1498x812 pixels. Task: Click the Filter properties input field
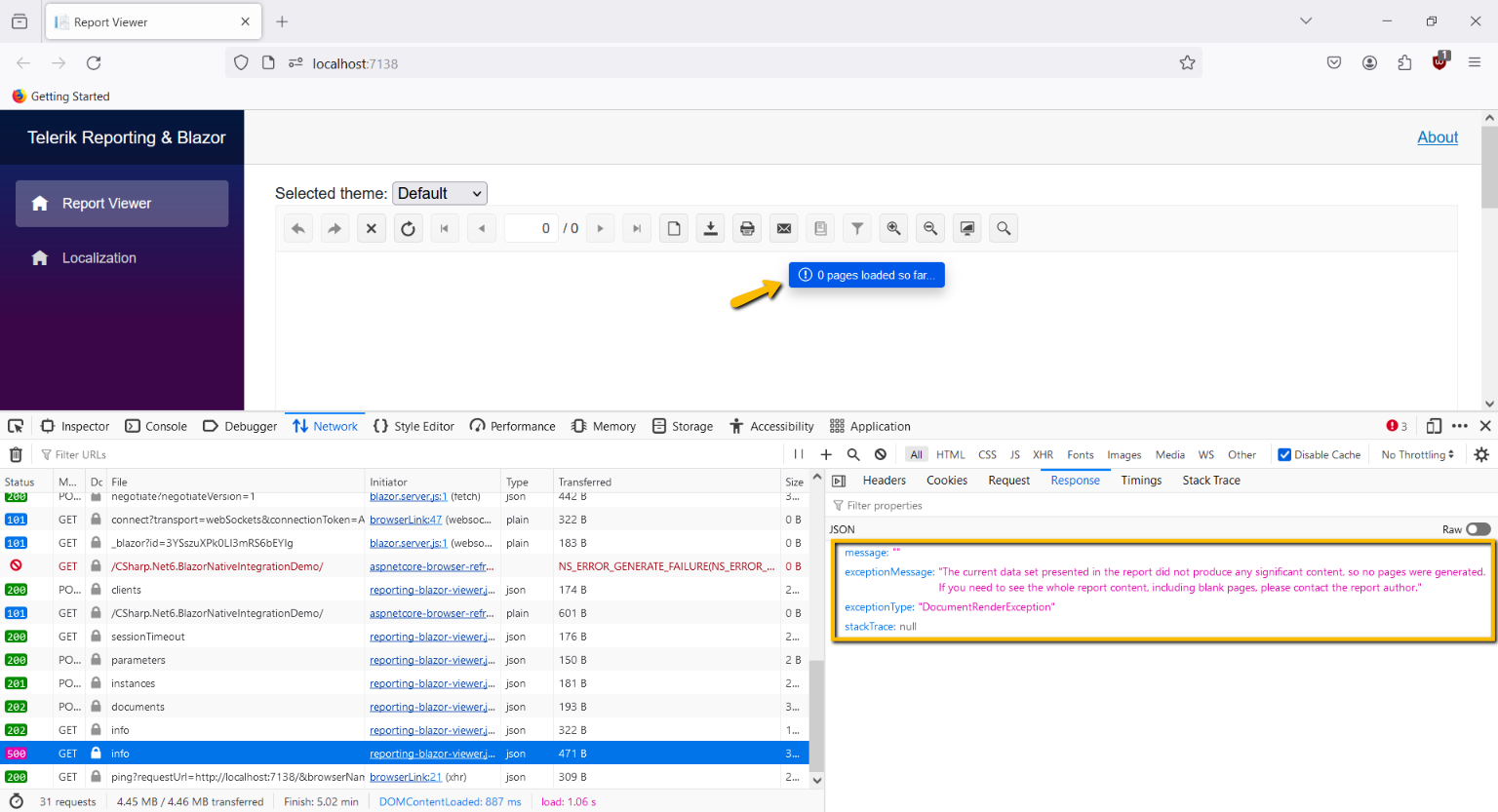point(1161,505)
